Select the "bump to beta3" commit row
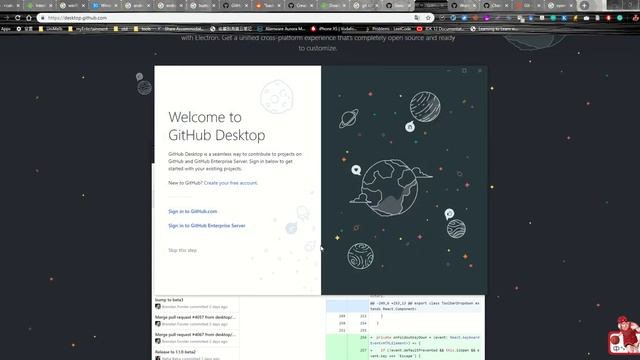This screenshot has height=360, width=640. point(196,303)
